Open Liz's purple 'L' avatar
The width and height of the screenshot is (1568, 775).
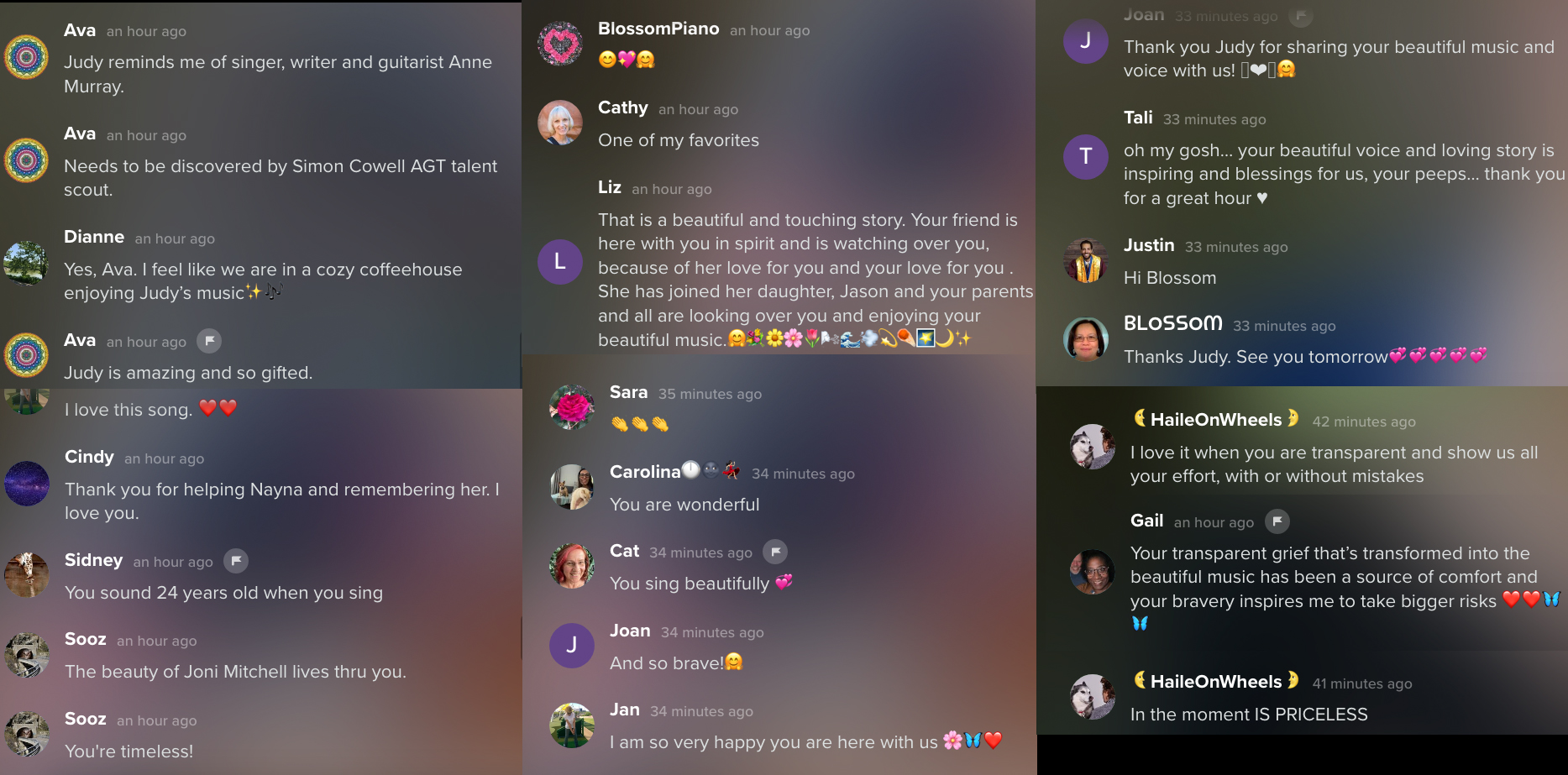tap(560, 262)
